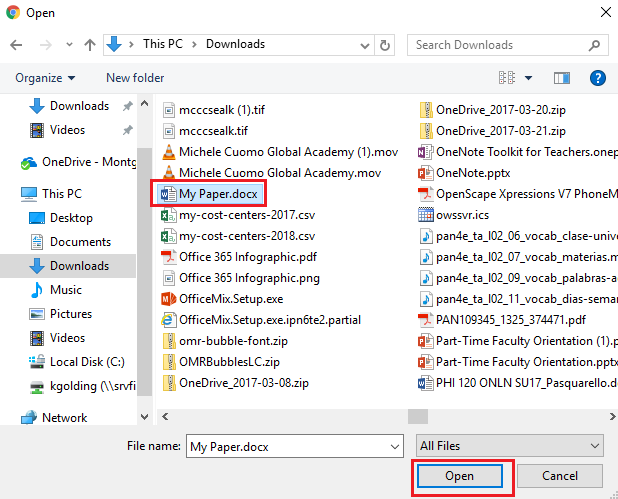The height and width of the screenshot is (499, 618).
Task: Open the All Files type dropdown
Action: (x=509, y=446)
